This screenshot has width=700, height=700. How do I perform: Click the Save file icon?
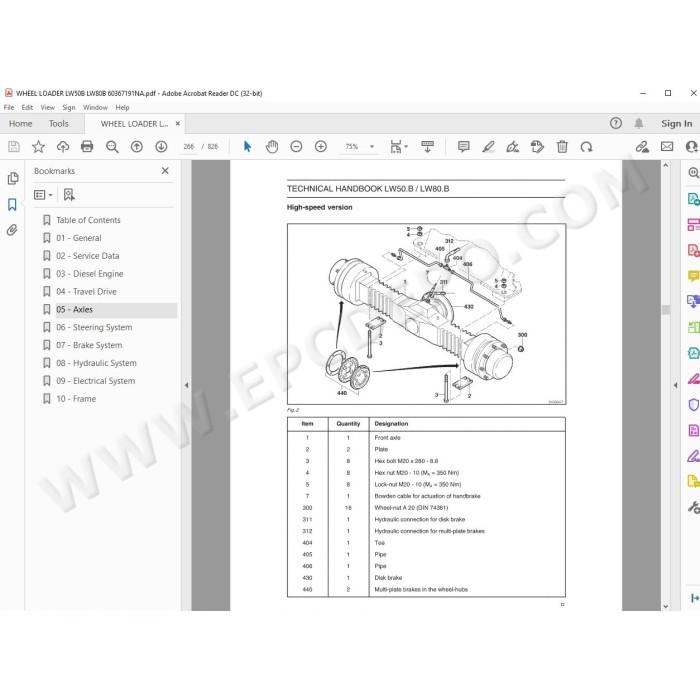pyautogui.click(x=14, y=146)
